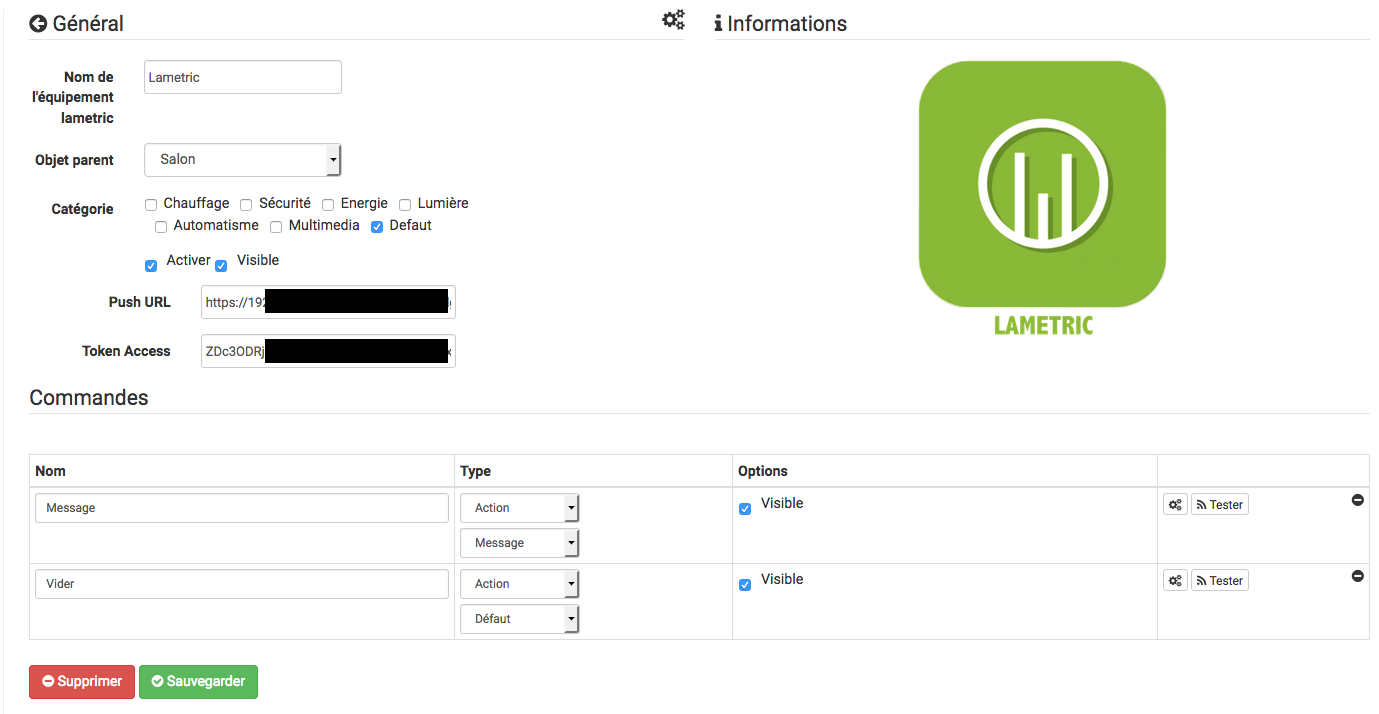Uncheck the Defaut category checkbox
This screenshot has width=1379, height=714.
[377, 227]
